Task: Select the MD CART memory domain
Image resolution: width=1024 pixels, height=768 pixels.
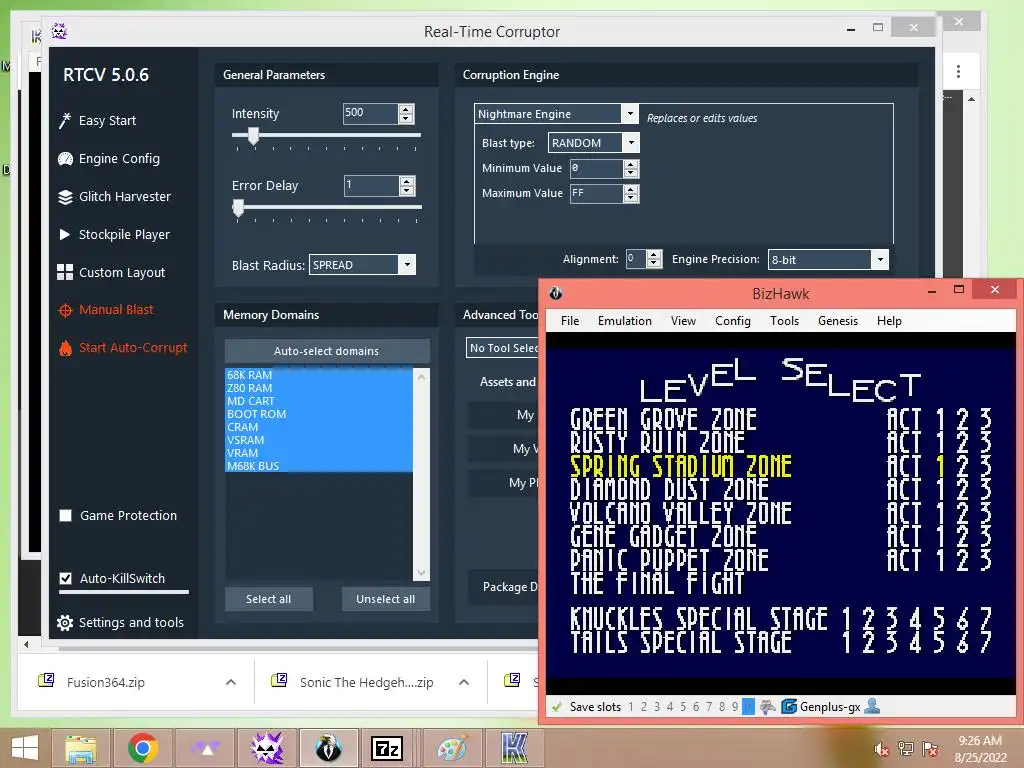Action: point(319,401)
